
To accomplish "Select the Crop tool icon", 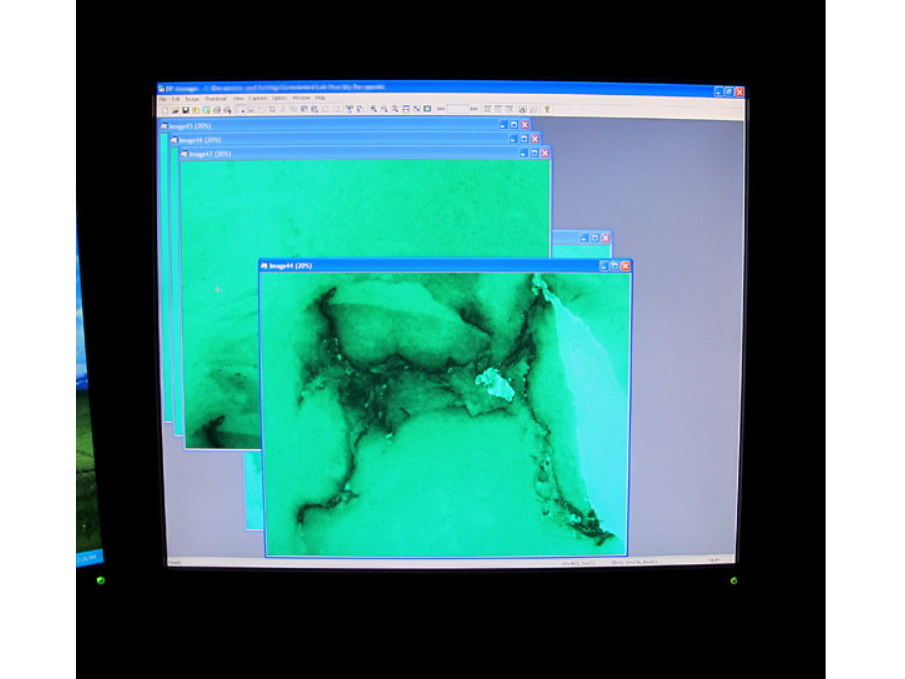I will [272, 109].
